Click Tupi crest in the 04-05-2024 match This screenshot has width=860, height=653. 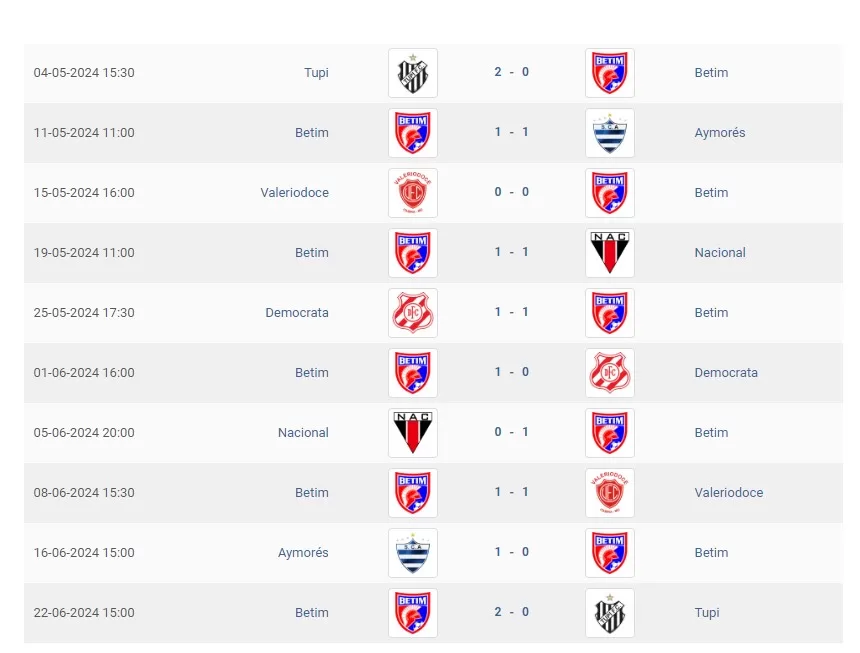coord(412,73)
